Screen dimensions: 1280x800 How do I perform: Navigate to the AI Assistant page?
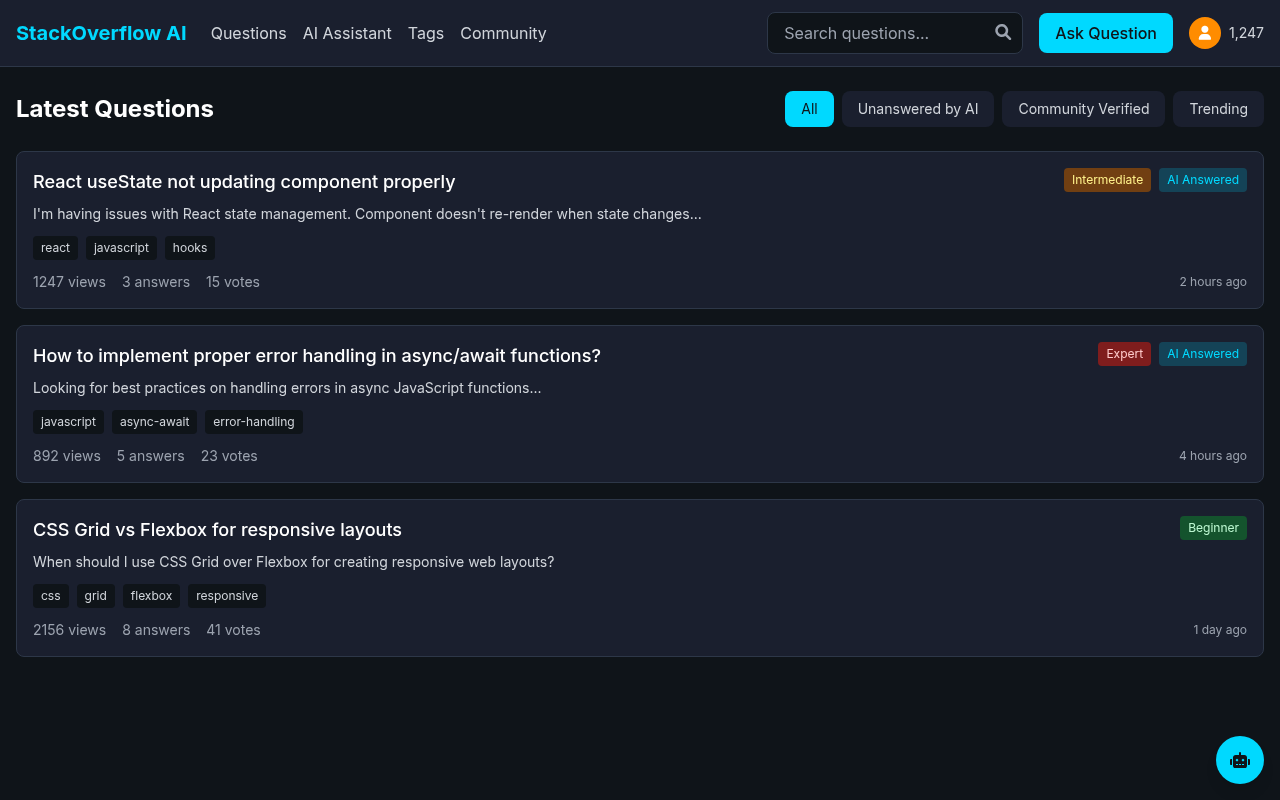click(347, 33)
